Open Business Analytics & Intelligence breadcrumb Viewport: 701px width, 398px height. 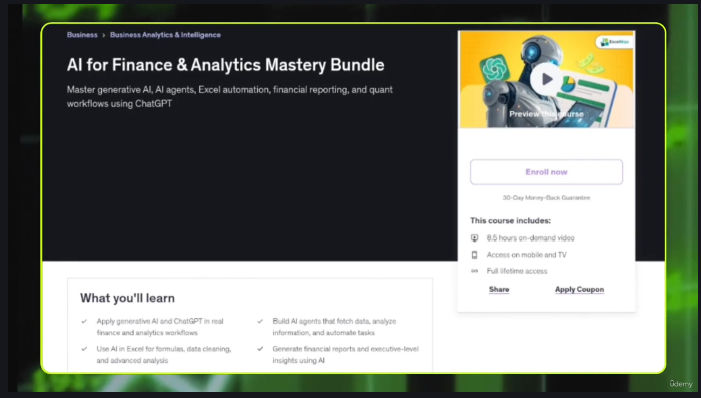tap(165, 35)
